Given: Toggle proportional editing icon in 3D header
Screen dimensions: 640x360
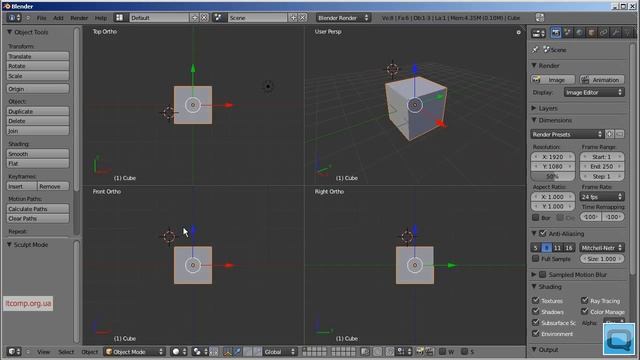Looking at the screenshot, I should (378, 351).
